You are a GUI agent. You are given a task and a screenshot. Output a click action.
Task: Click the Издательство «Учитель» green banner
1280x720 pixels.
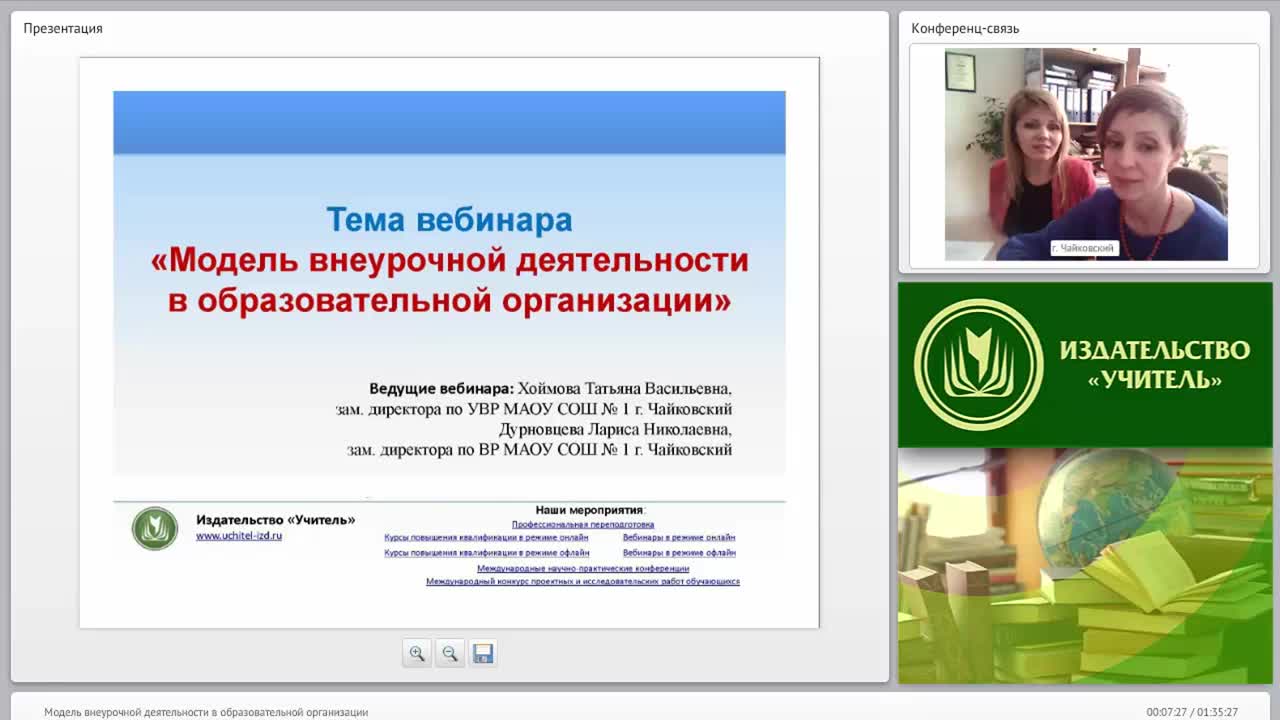tap(1084, 364)
